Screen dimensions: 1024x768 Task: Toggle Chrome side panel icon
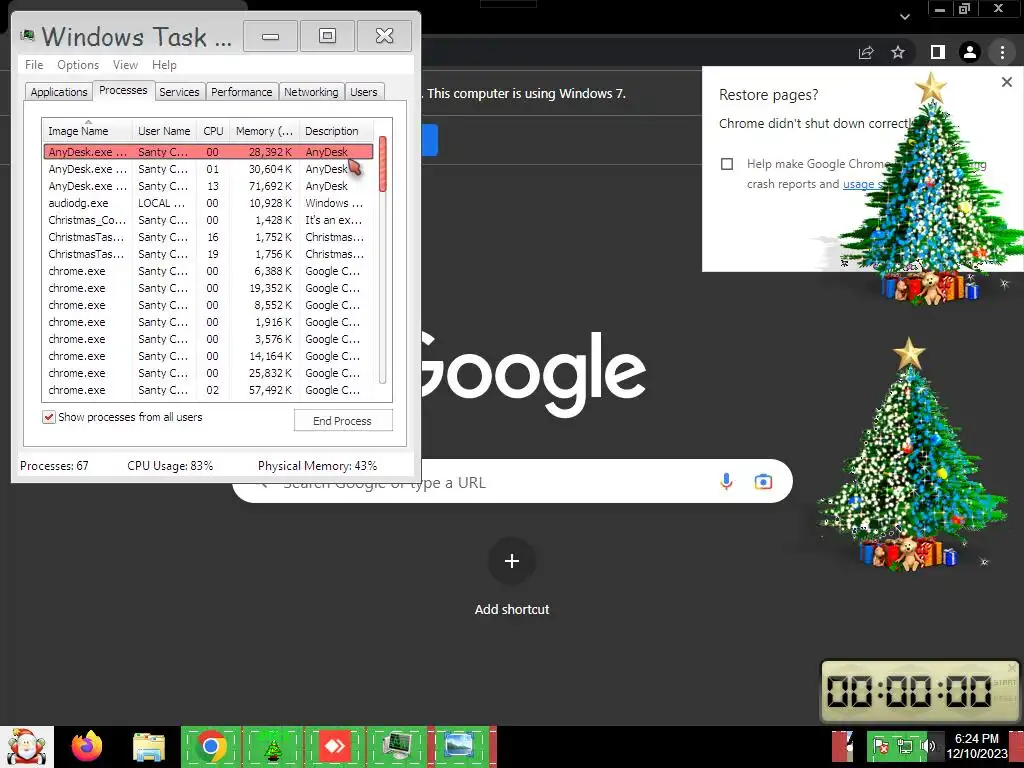click(x=937, y=52)
